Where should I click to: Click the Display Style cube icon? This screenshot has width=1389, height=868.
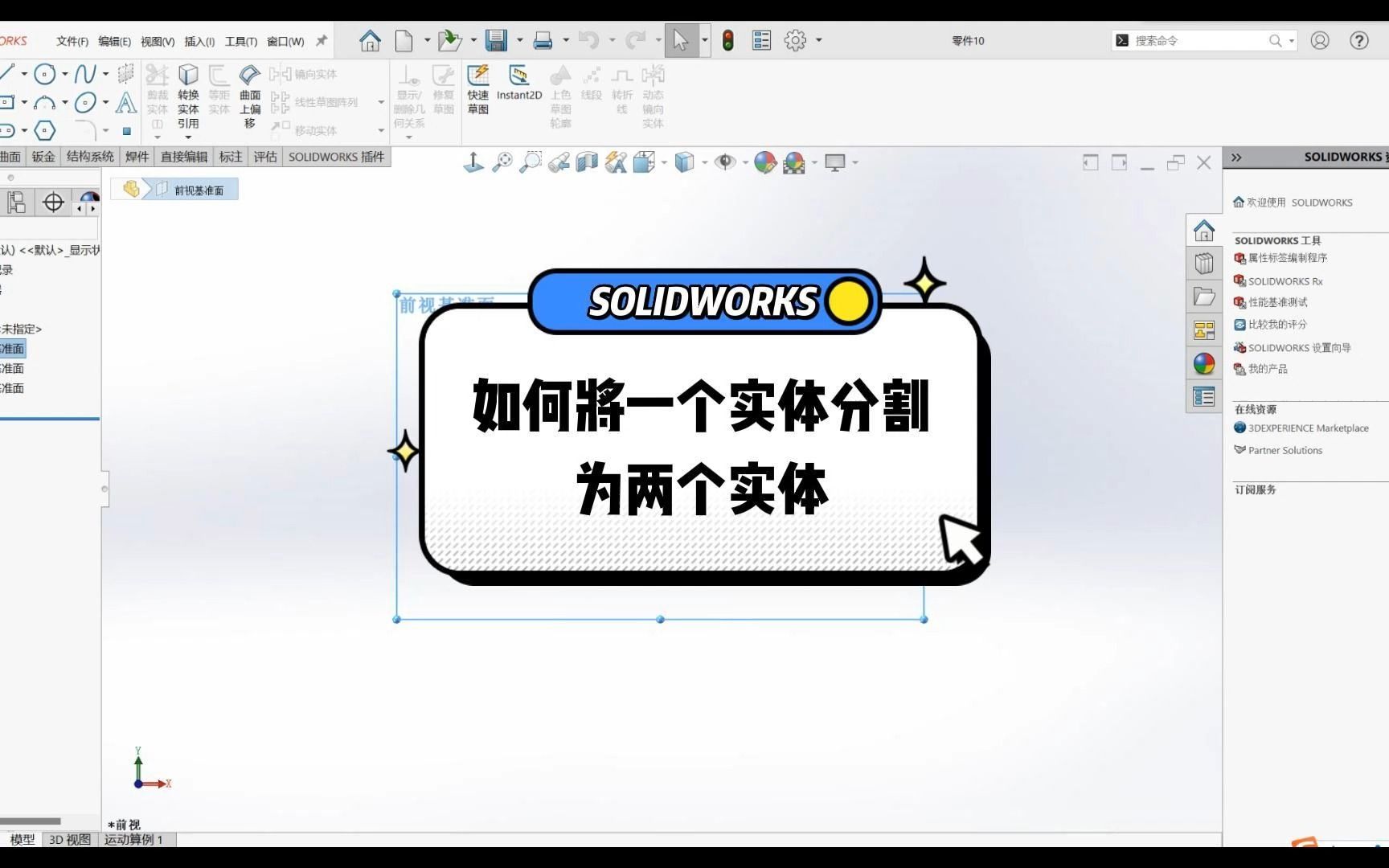point(684,162)
